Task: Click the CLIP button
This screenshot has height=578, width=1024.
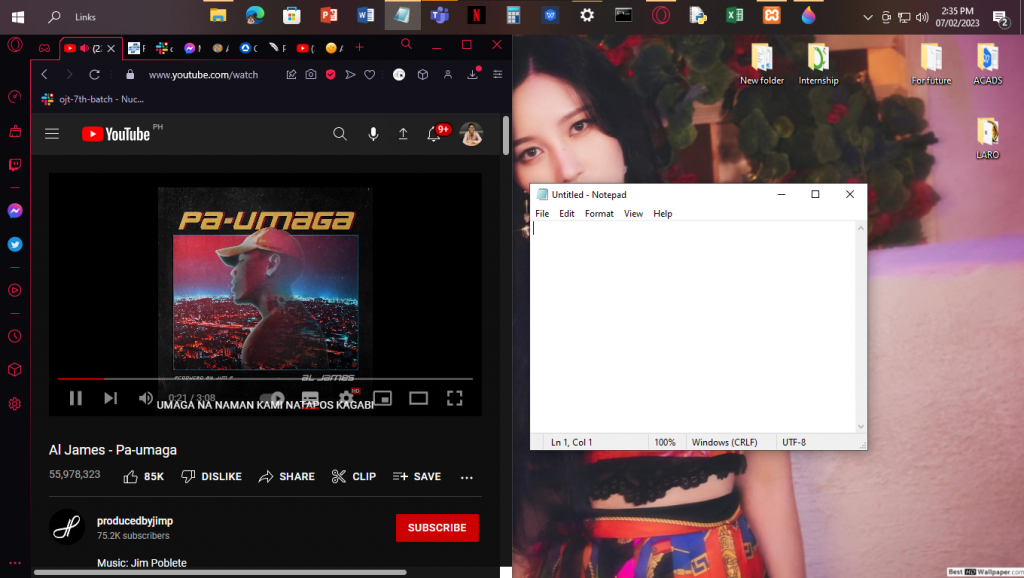Action: pyautogui.click(x=353, y=477)
